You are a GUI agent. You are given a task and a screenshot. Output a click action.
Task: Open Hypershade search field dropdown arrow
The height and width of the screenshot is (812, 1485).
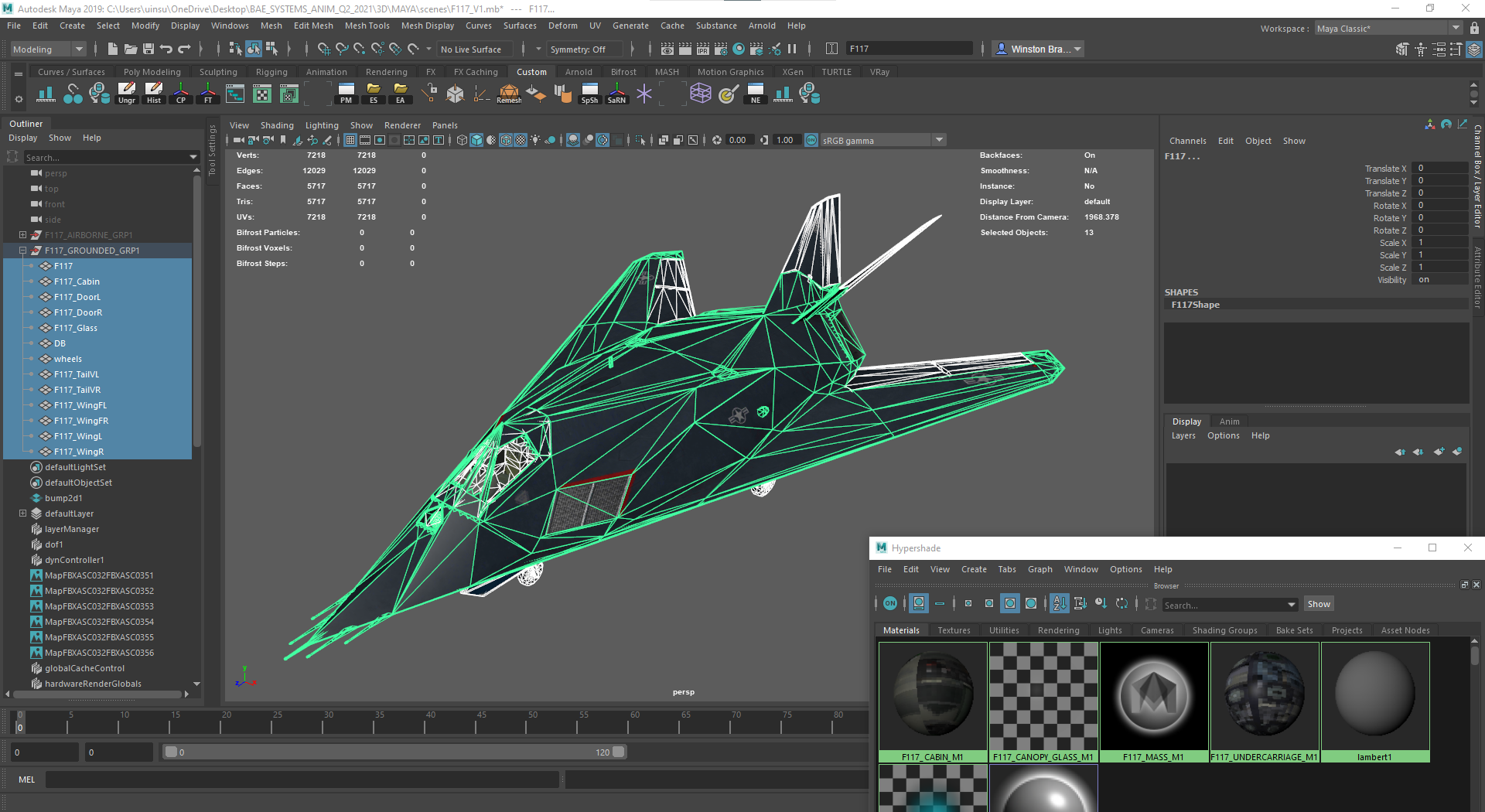click(x=1291, y=605)
